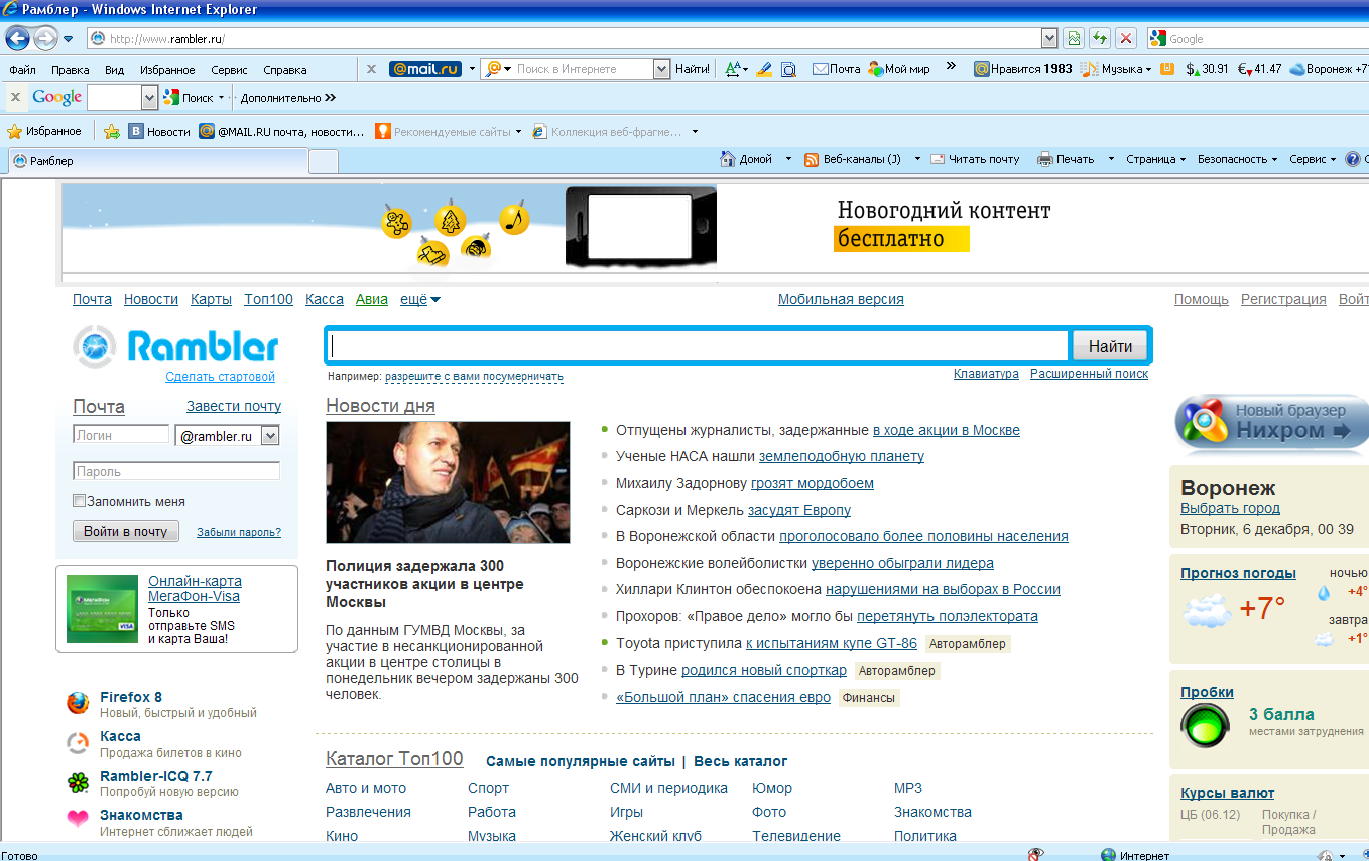Focus the Rambler main search field
Image resolution: width=1369 pixels, height=861 pixels.
coord(698,346)
